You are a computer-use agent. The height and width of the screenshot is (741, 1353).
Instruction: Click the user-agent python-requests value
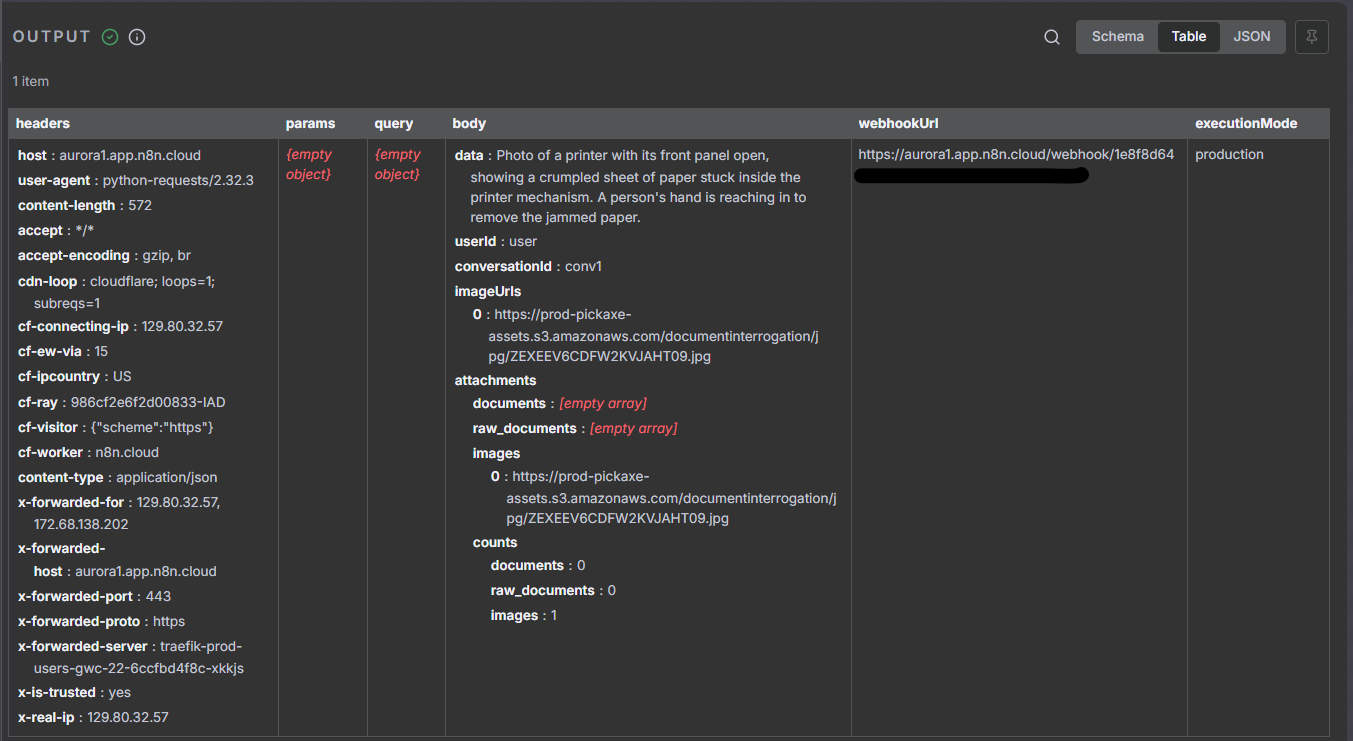click(178, 181)
